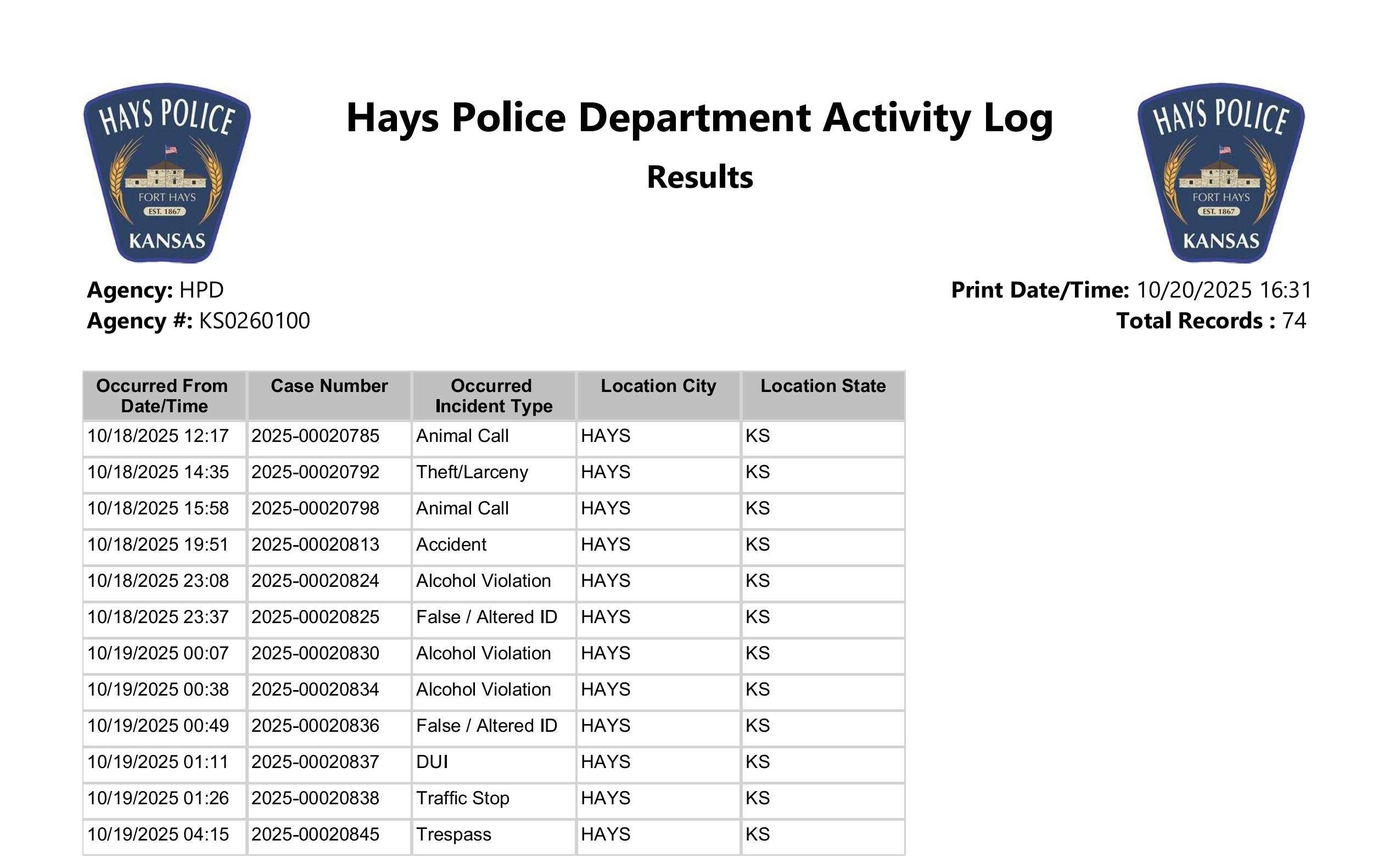
Task: Click the Total Records count
Action: pyautogui.click(x=1294, y=321)
